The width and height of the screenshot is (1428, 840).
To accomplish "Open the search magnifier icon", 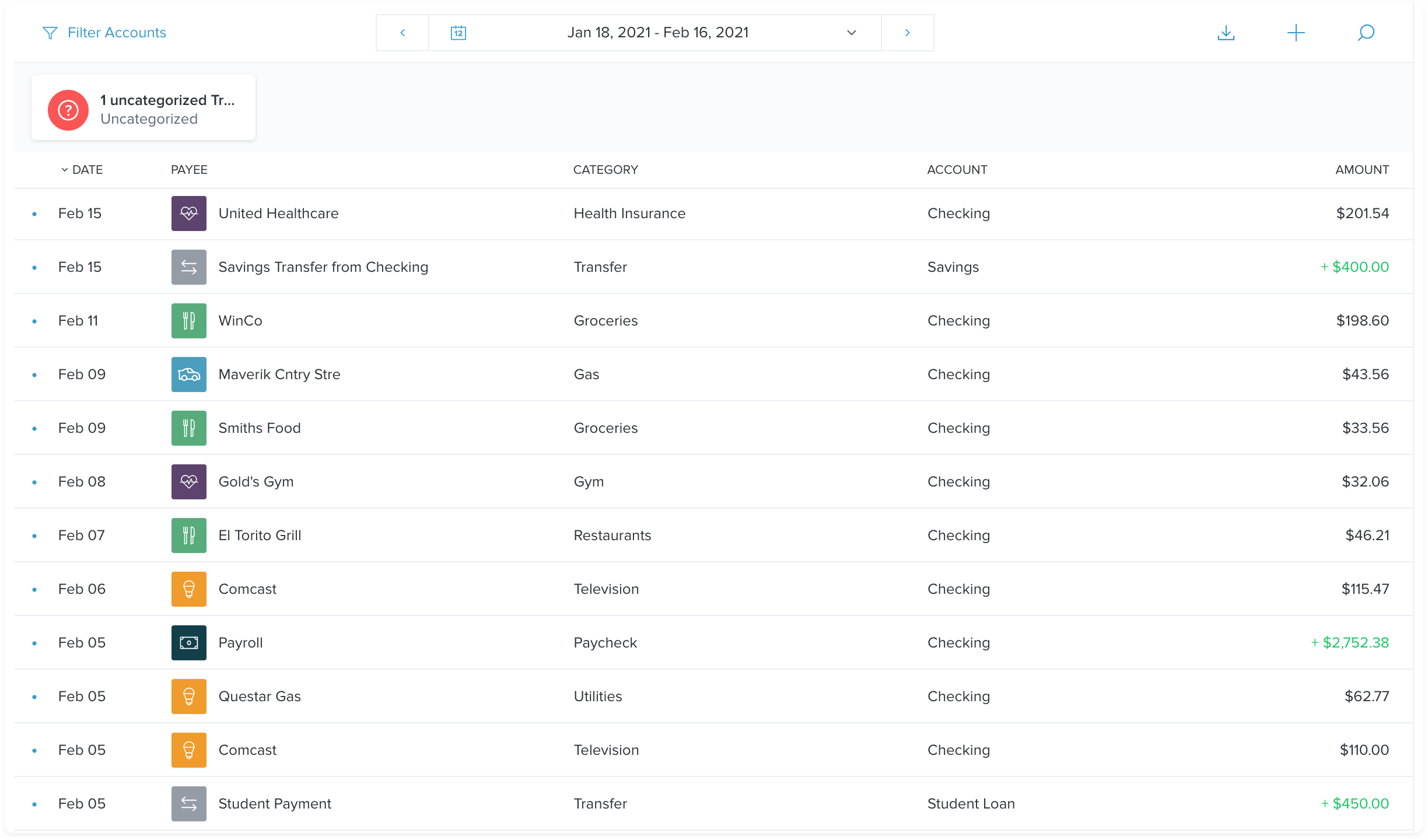I will click(x=1366, y=33).
